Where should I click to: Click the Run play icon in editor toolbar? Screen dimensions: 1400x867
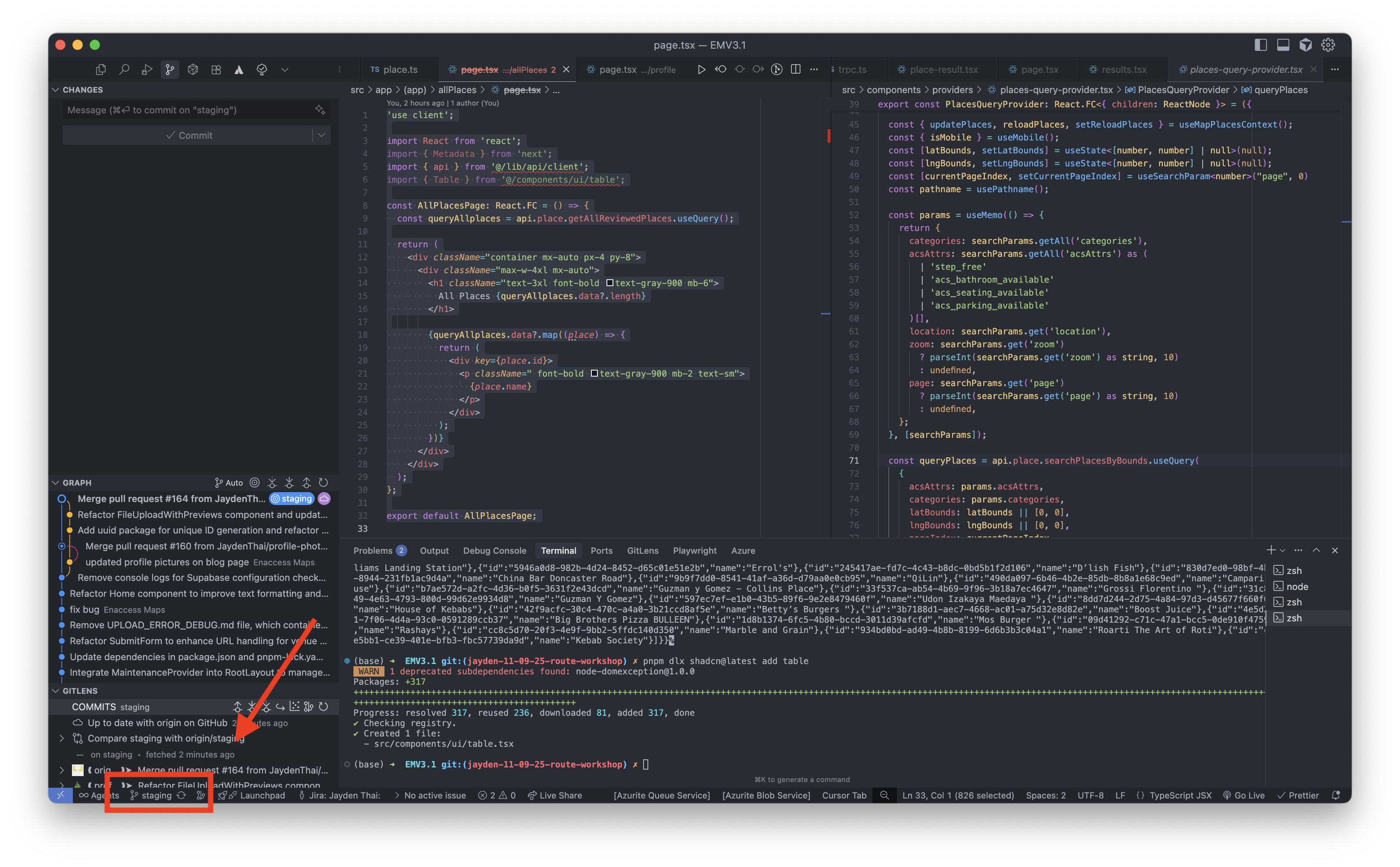tap(701, 69)
